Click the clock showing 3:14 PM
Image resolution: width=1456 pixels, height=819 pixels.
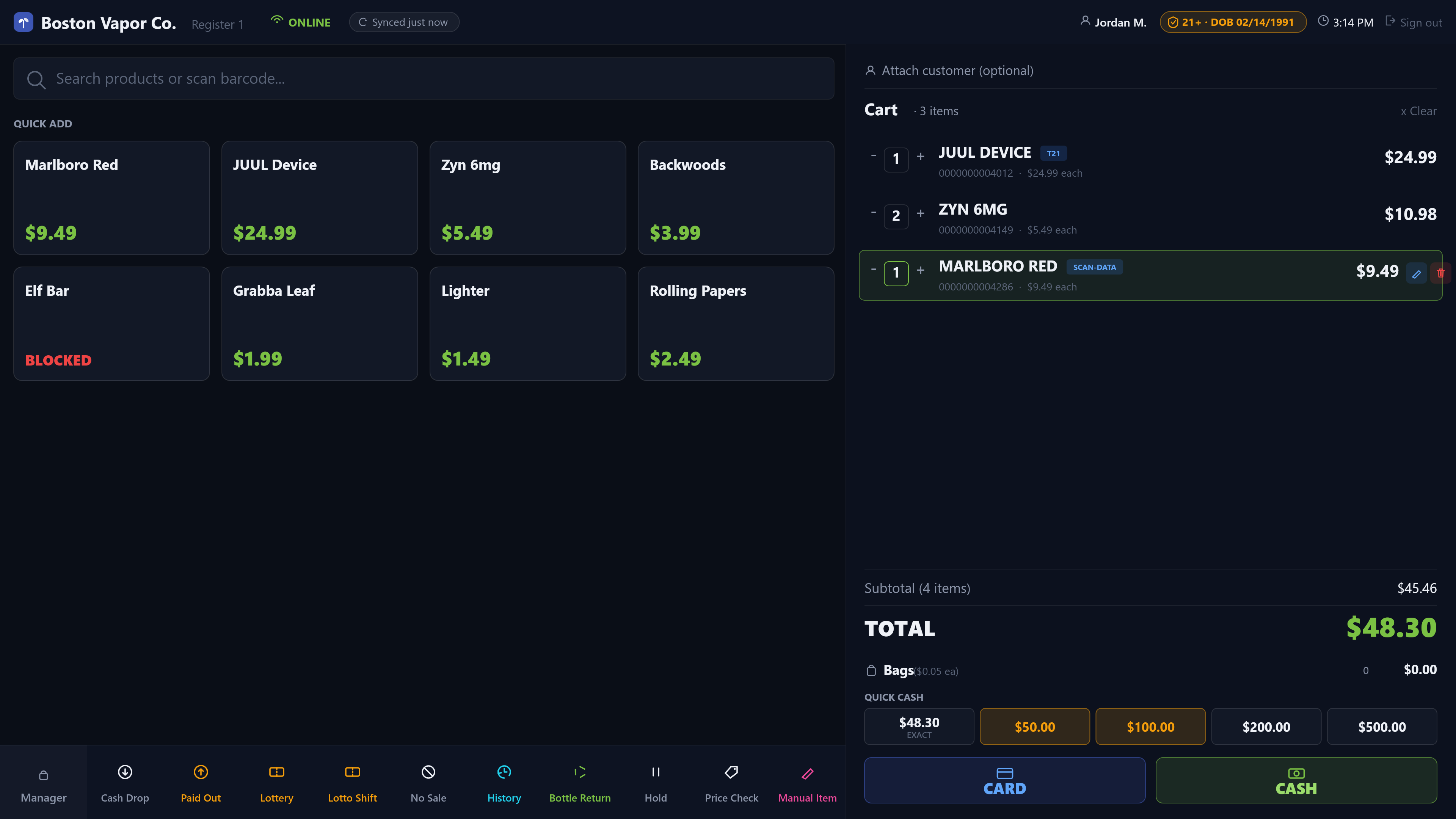coord(1345,22)
